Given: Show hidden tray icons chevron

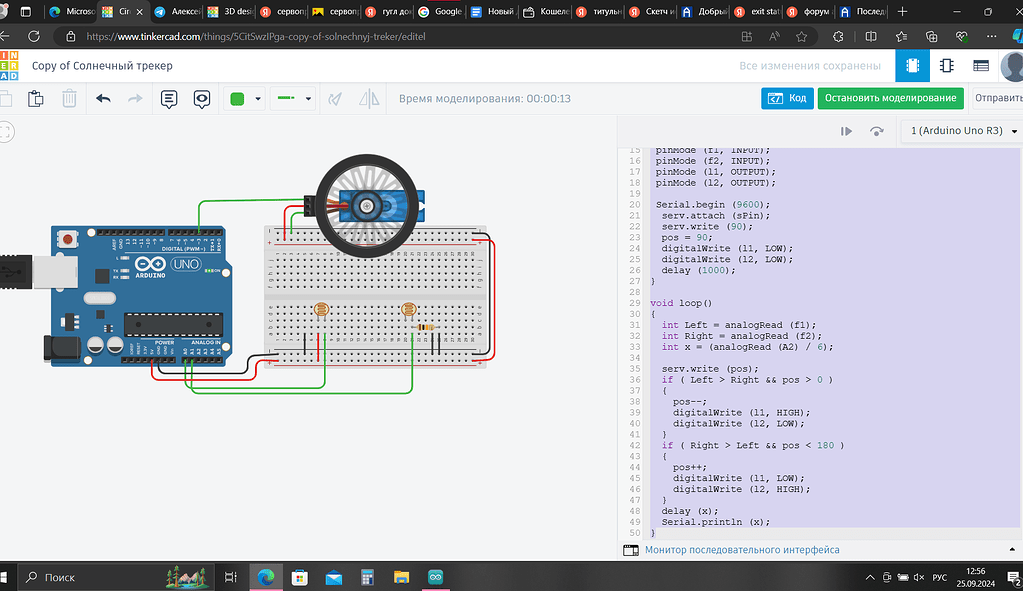Looking at the screenshot, I should pos(870,577).
